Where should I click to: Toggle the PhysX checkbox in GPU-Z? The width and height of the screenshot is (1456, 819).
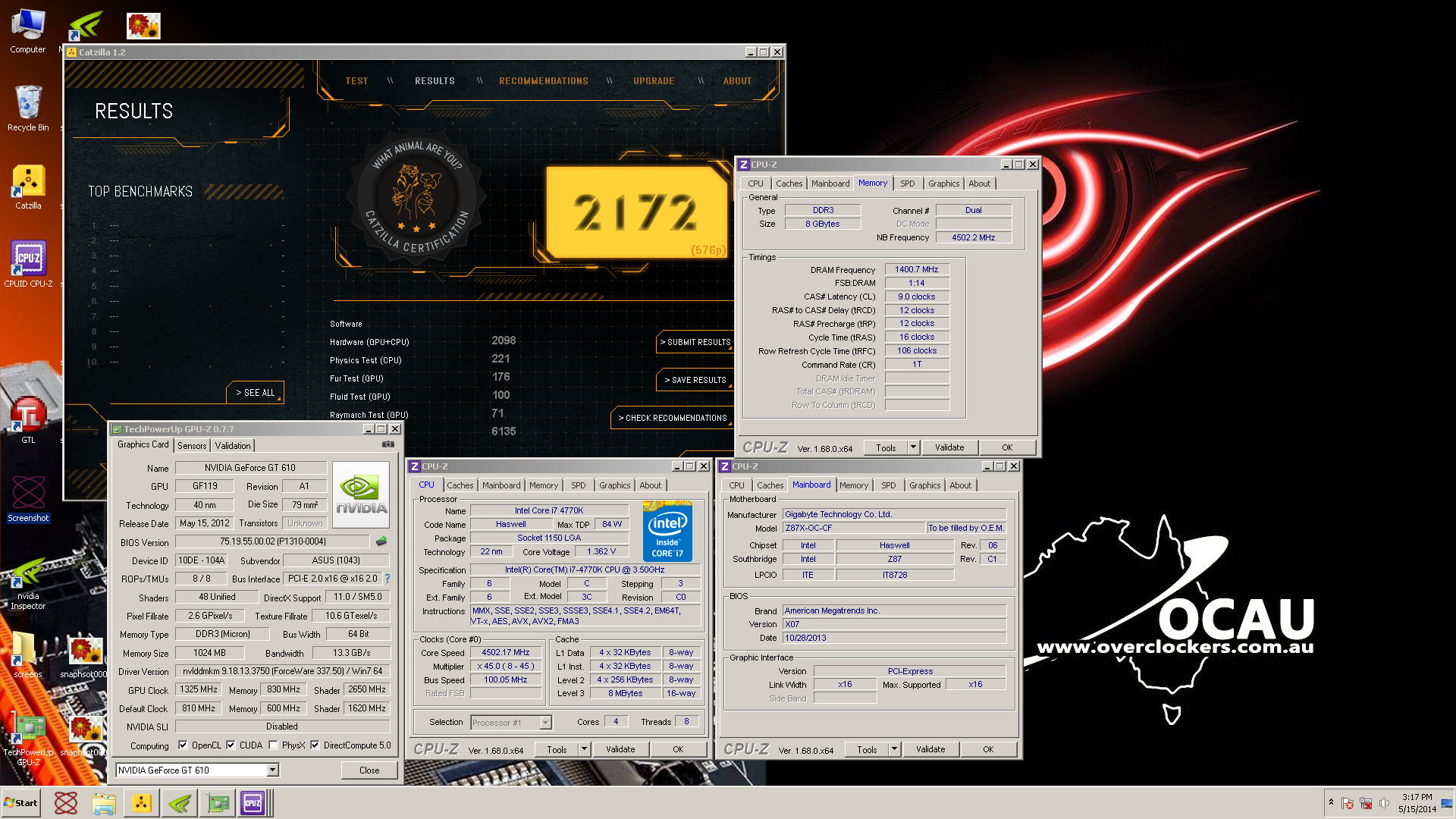coord(273,745)
